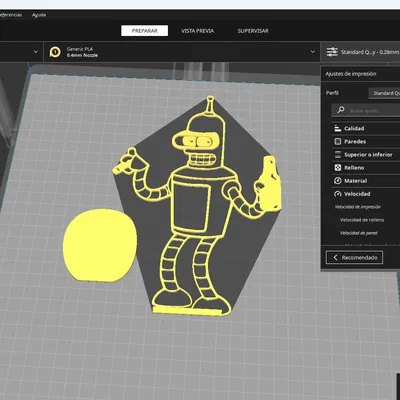400x400 pixels.
Task: Select the Velocidad de impresión setting
Action: coord(358,207)
